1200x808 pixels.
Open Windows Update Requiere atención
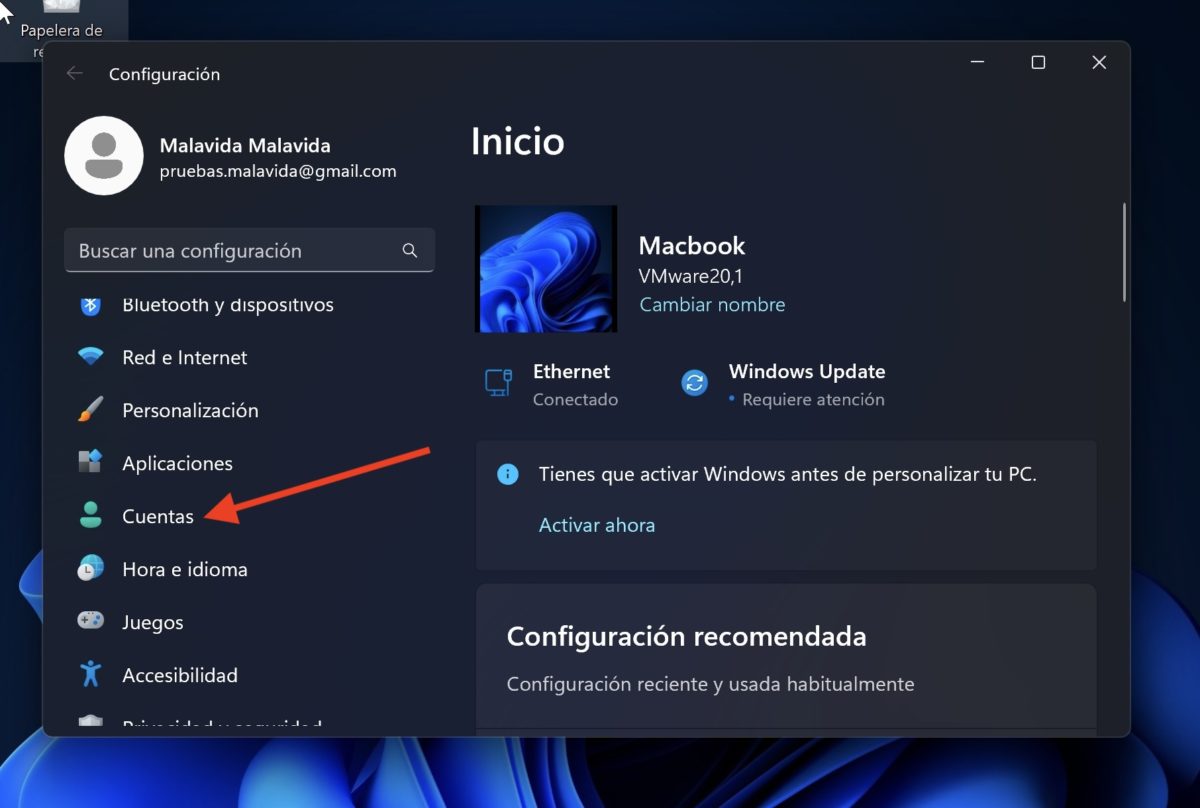click(783, 385)
